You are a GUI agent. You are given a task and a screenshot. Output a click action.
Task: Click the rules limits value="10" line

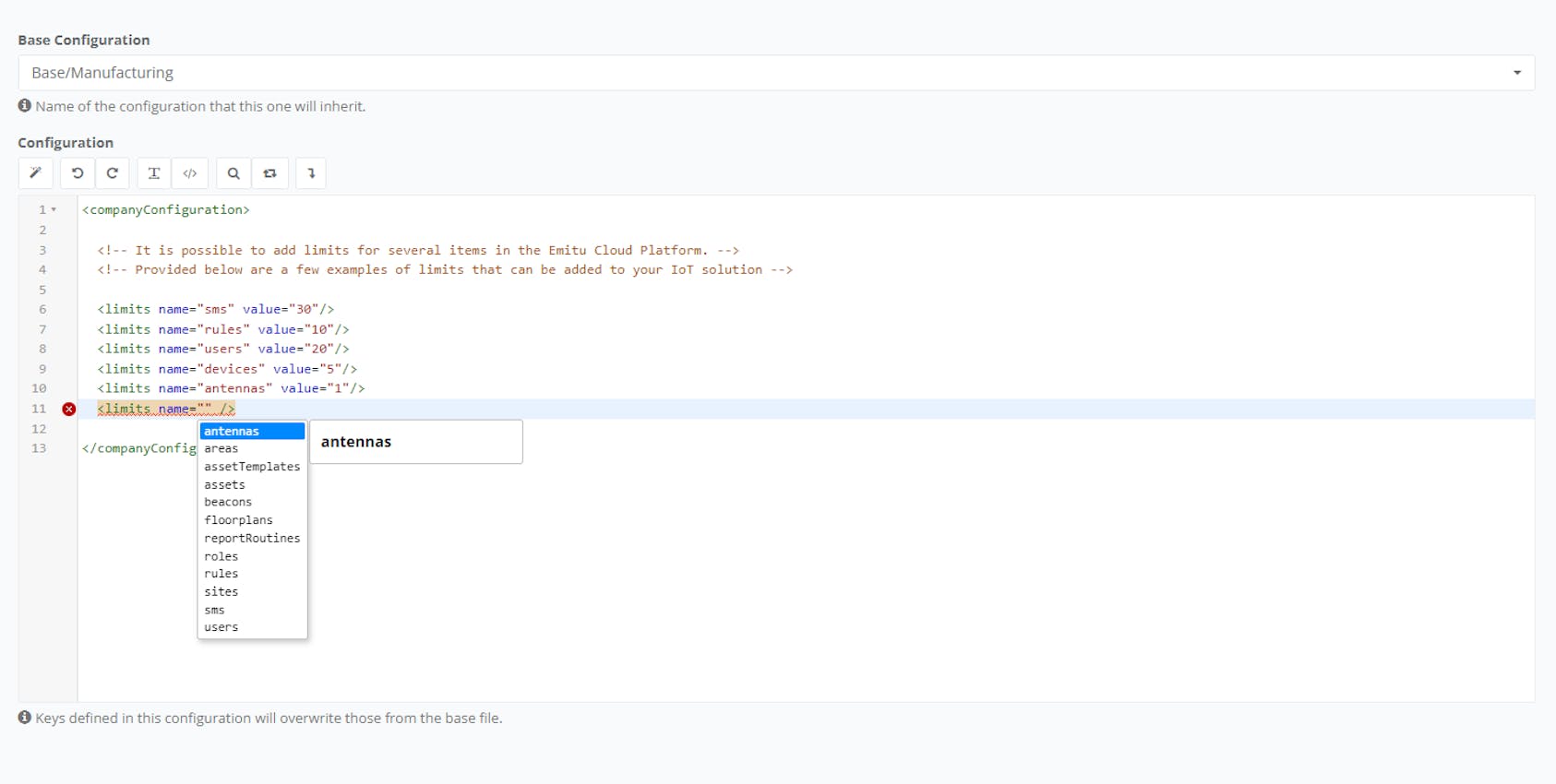tap(223, 329)
